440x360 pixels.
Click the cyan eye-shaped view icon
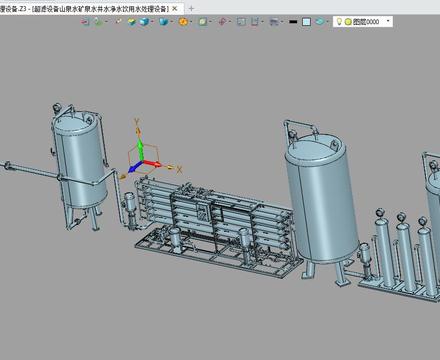(320, 22)
